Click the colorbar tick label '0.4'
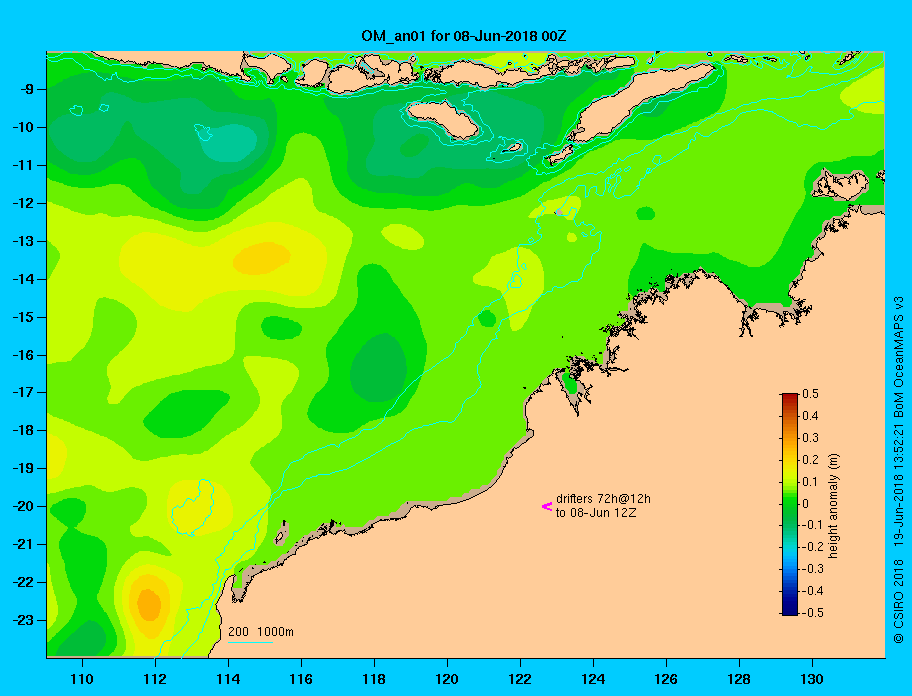Viewport: 912px width, 696px height. [810, 416]
